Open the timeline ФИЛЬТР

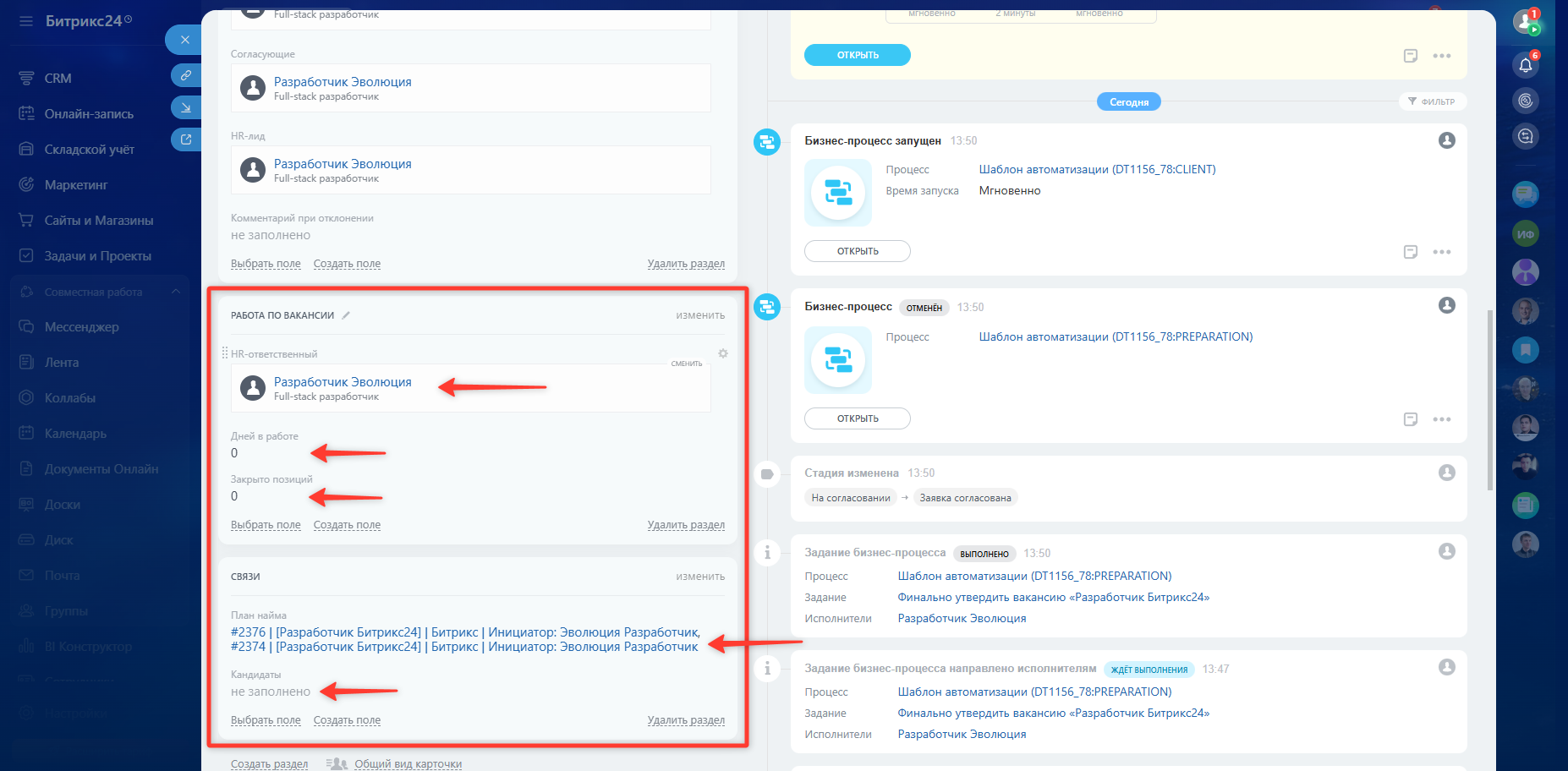pyautogui.click(x=1432, y=101)
